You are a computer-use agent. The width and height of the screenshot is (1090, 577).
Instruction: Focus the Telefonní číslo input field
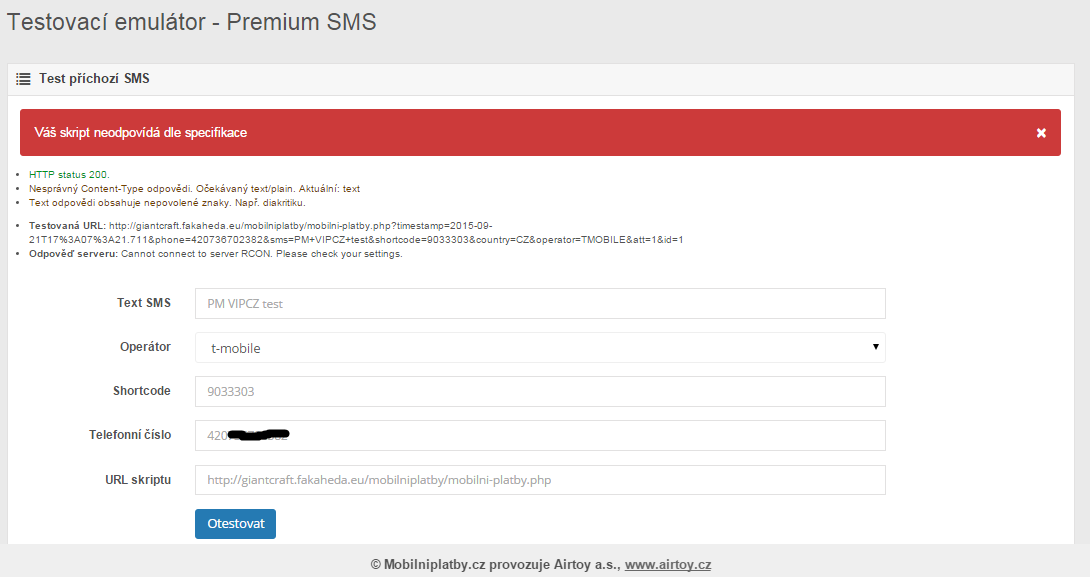540,435
